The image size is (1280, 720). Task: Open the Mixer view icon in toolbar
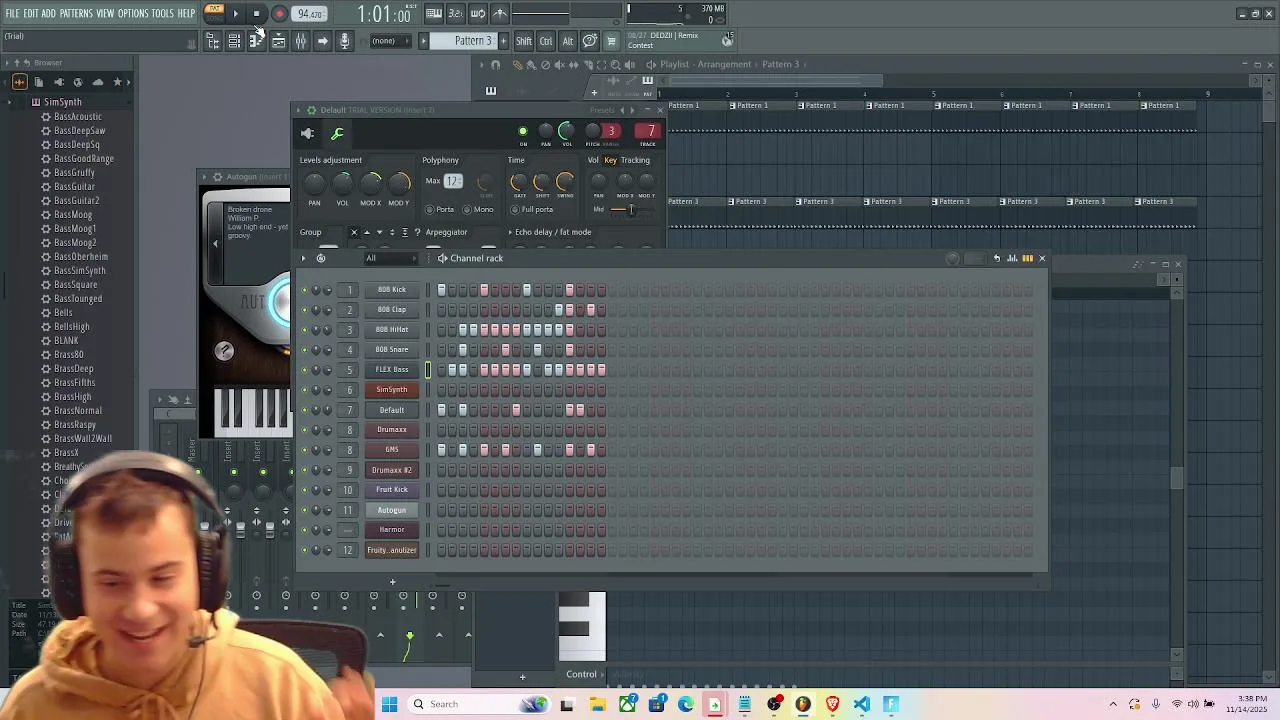[300, 41]
